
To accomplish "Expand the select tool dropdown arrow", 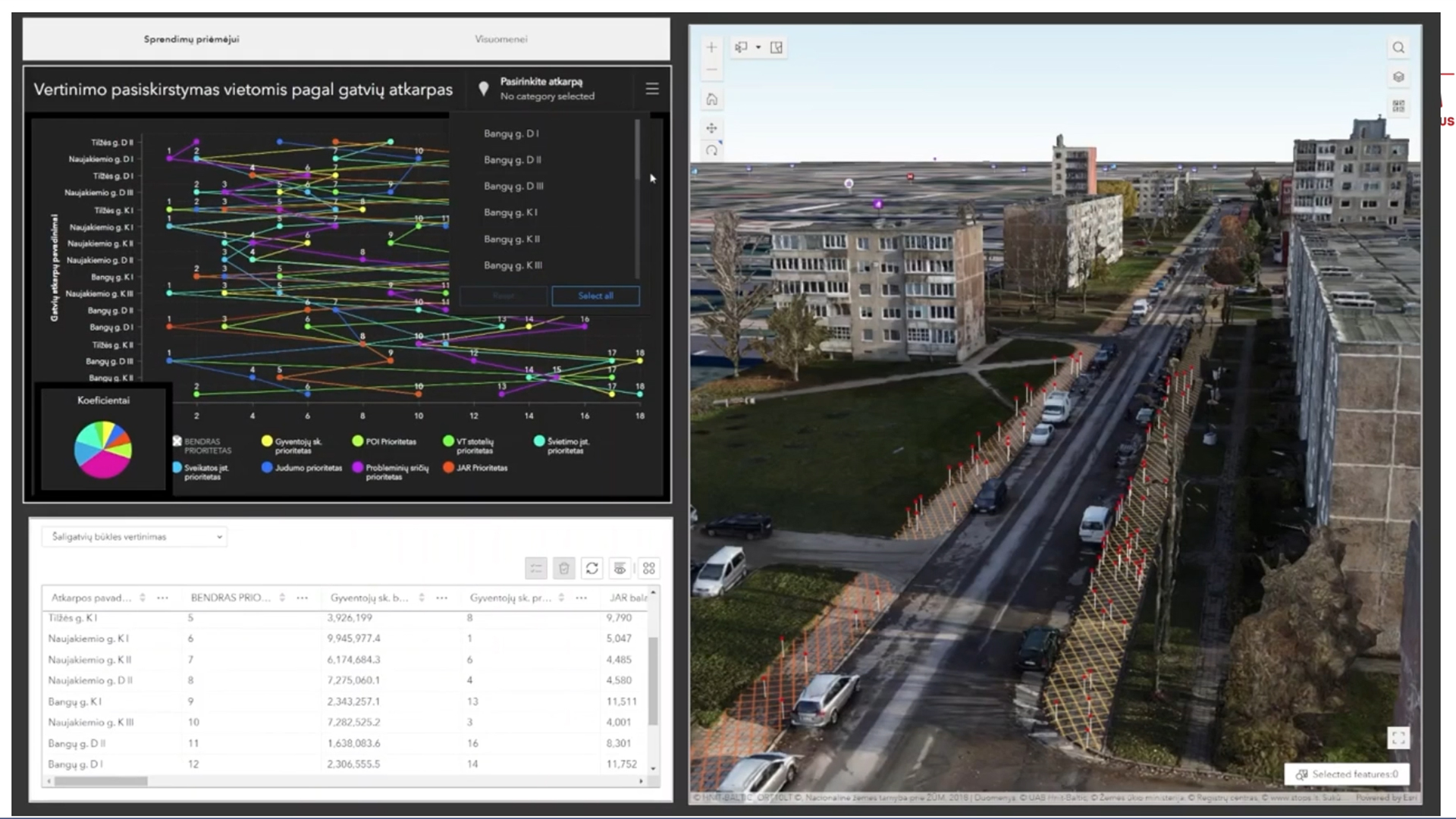I will pyautogui.click(x=758, y=47).
